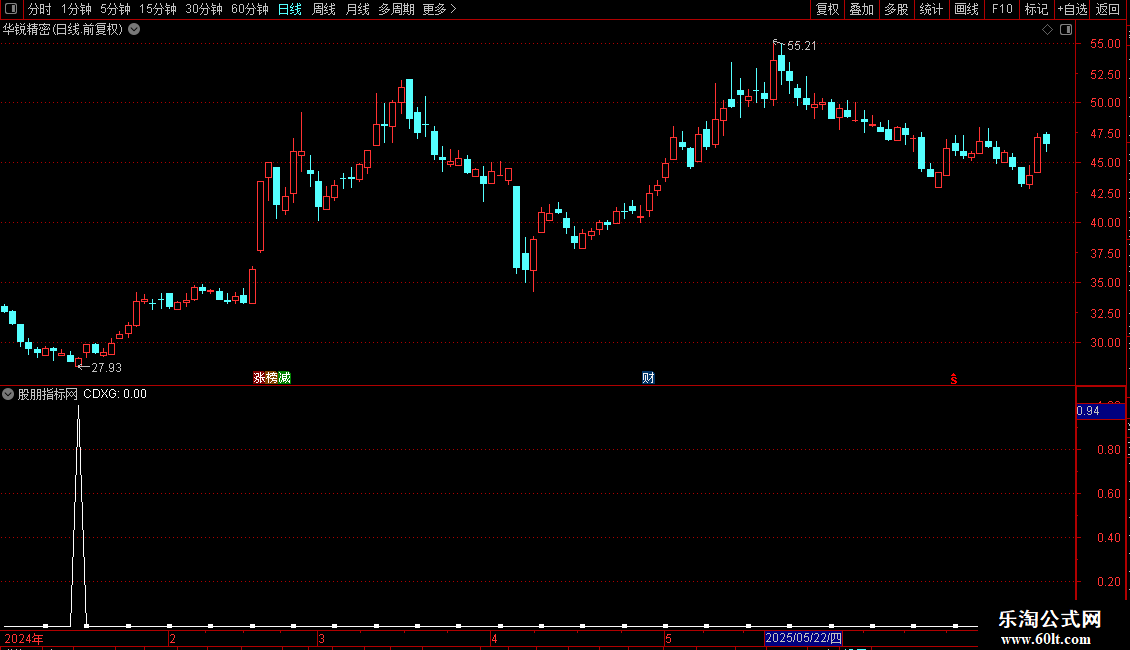Screen dimensions: 1130x650
Task: Click the panel layout icon at top-left
Action: [x=11, y=9]
